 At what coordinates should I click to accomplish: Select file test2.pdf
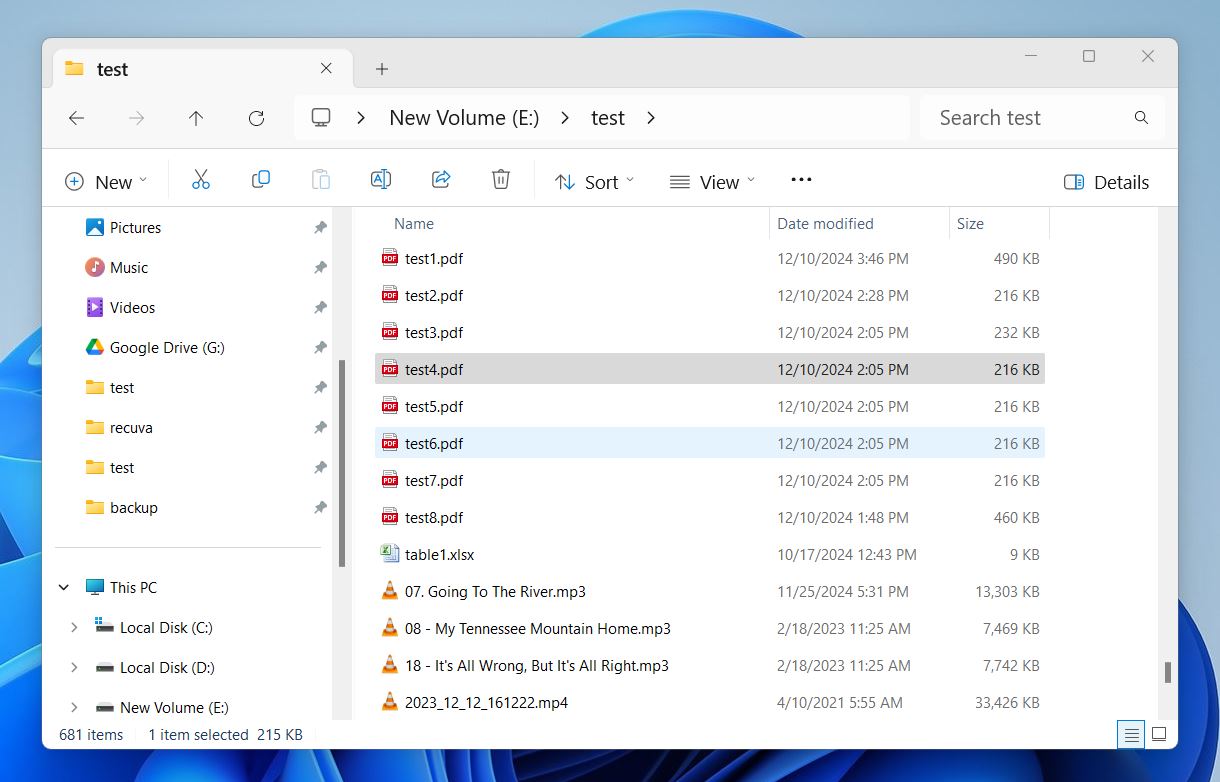point(710,295)
